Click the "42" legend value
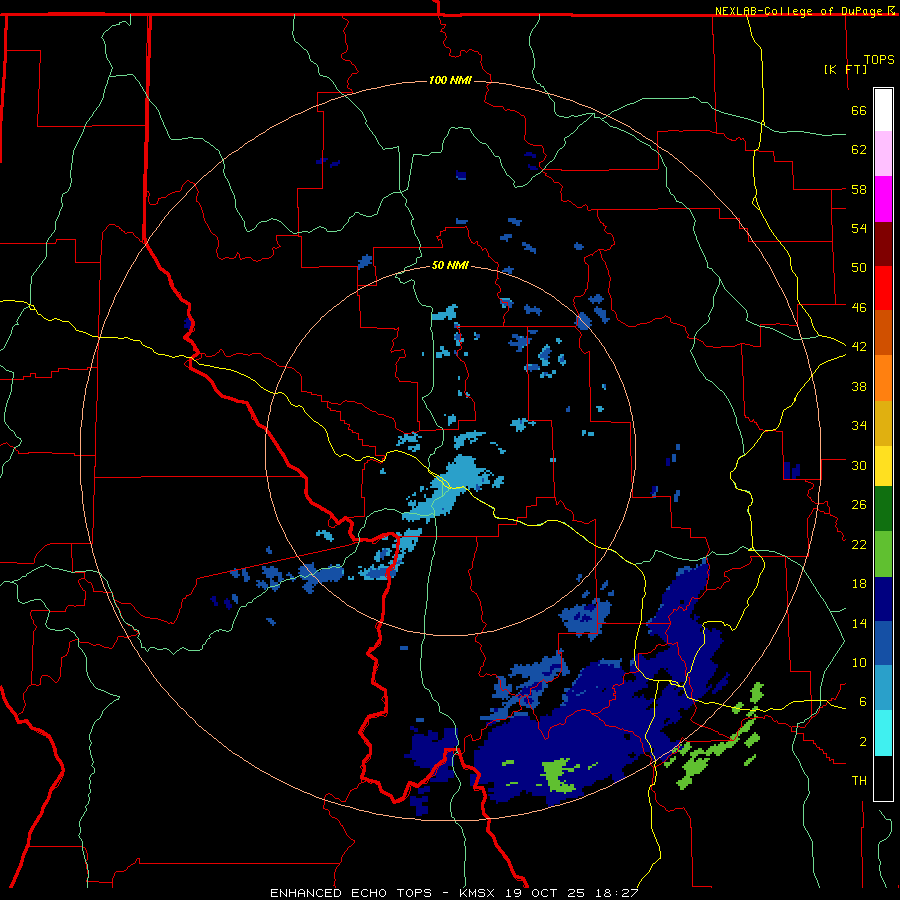Viewport: 900px width, 900px height. (859, 347)
